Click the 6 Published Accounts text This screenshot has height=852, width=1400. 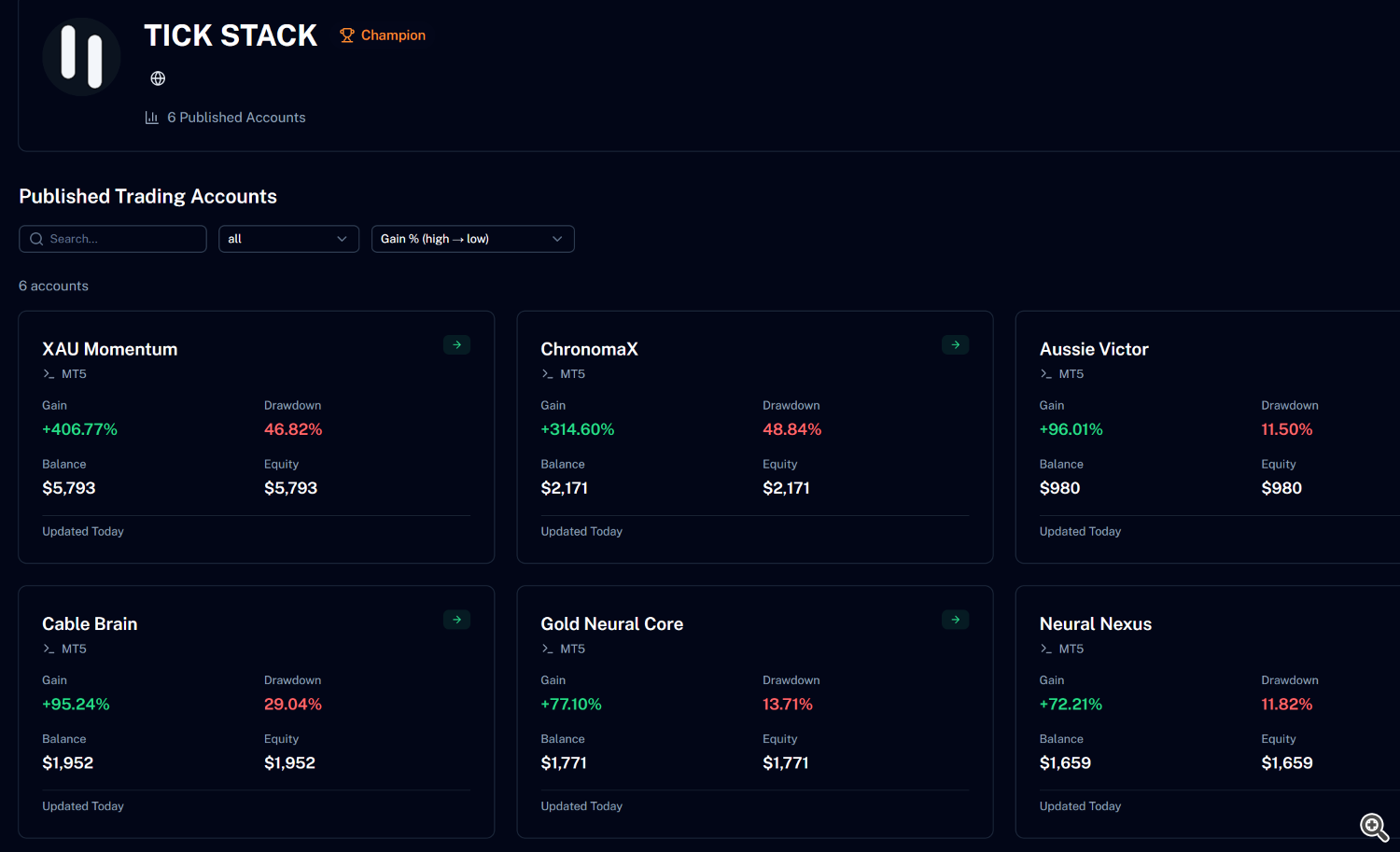tap(236, 118)
